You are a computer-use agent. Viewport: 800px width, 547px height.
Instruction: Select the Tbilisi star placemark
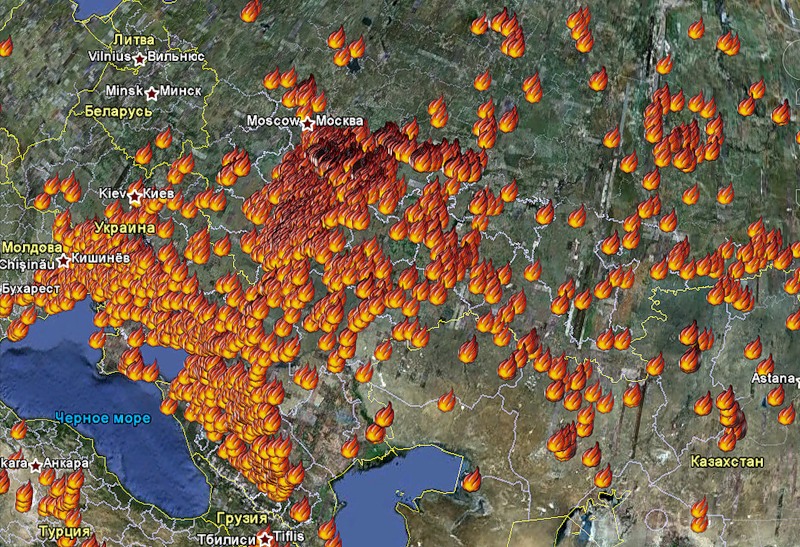click(x=265, y=538)
